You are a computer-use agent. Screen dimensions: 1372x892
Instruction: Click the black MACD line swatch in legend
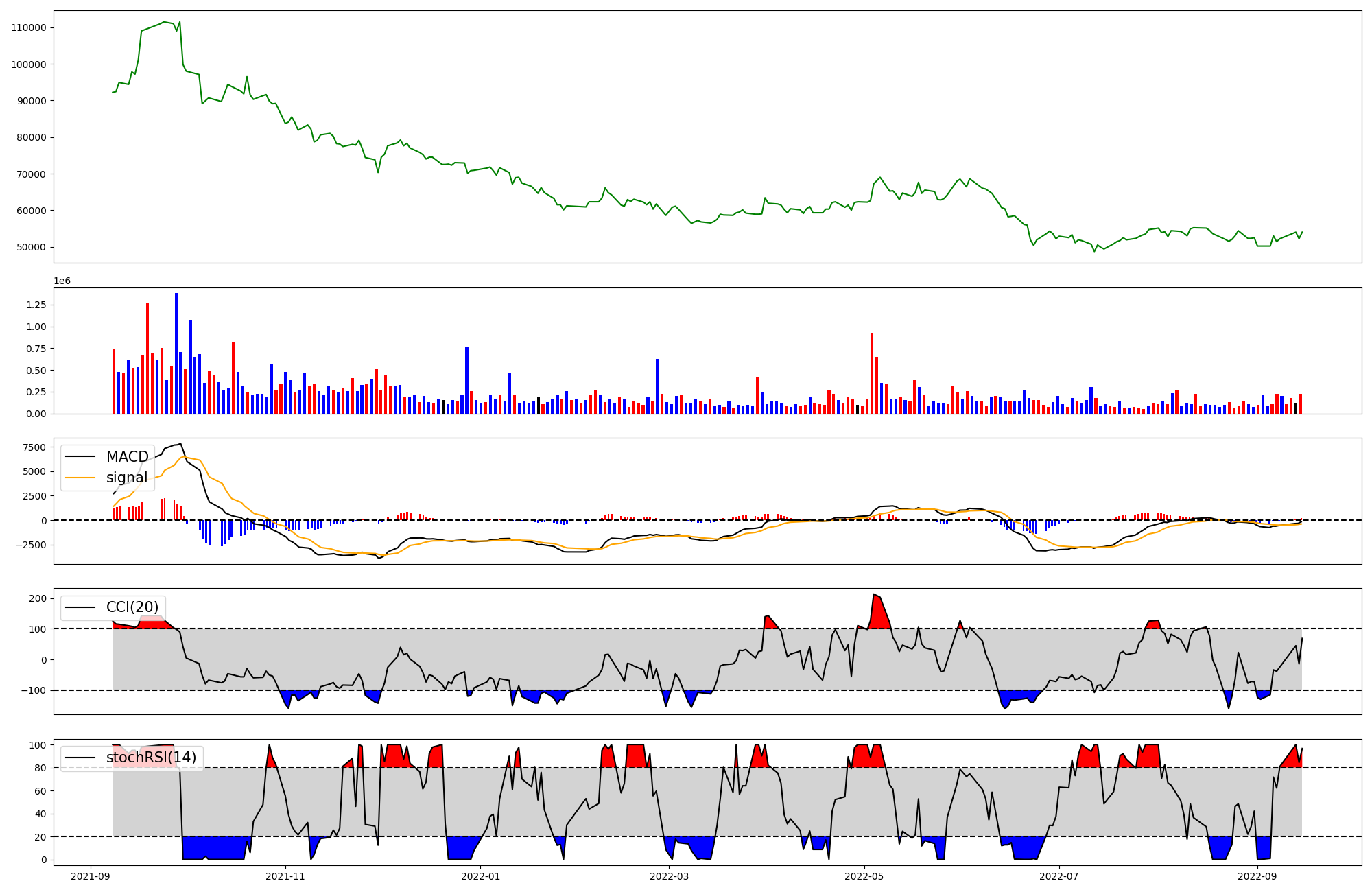(81, 458)
